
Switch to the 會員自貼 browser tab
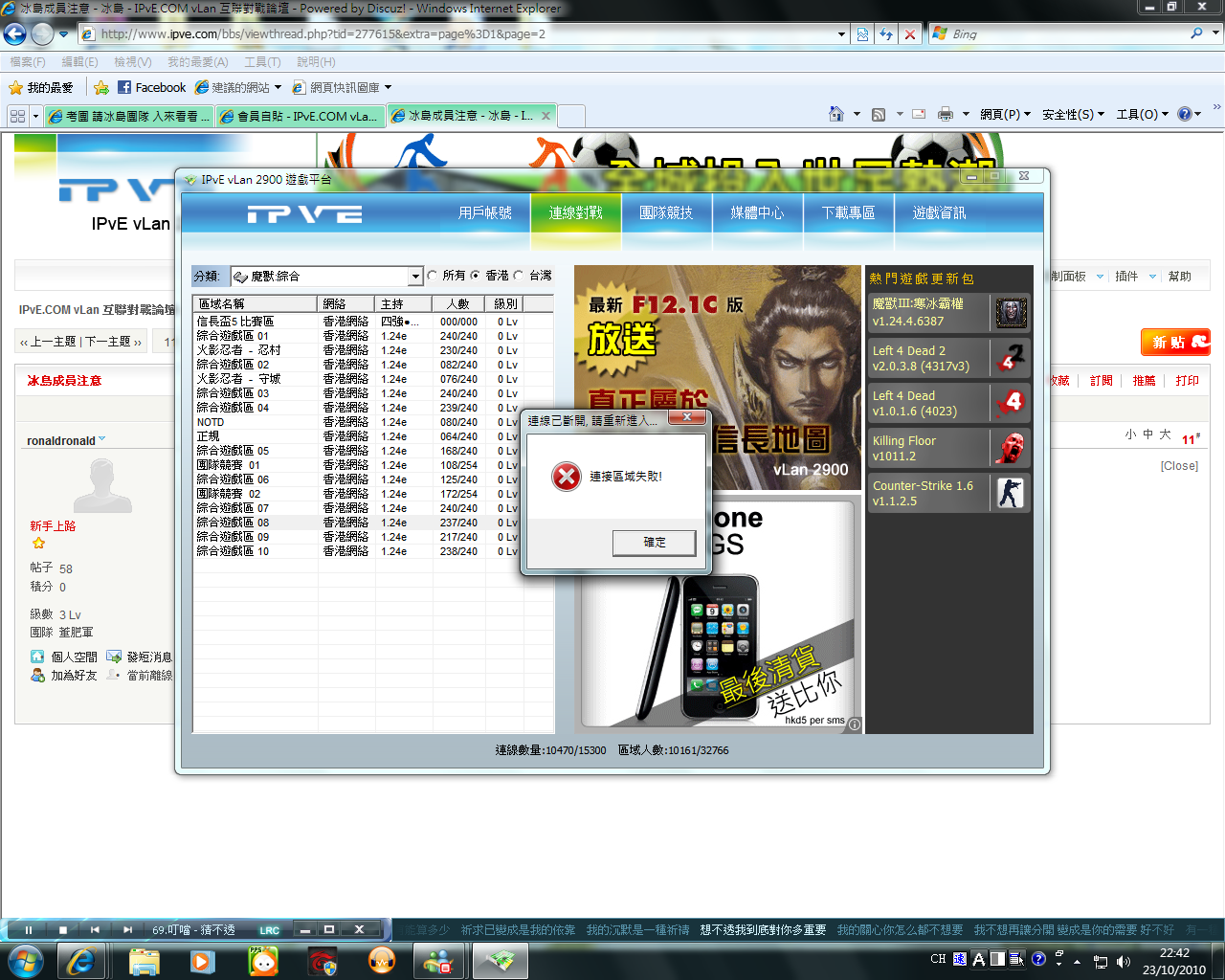point(300,116)
